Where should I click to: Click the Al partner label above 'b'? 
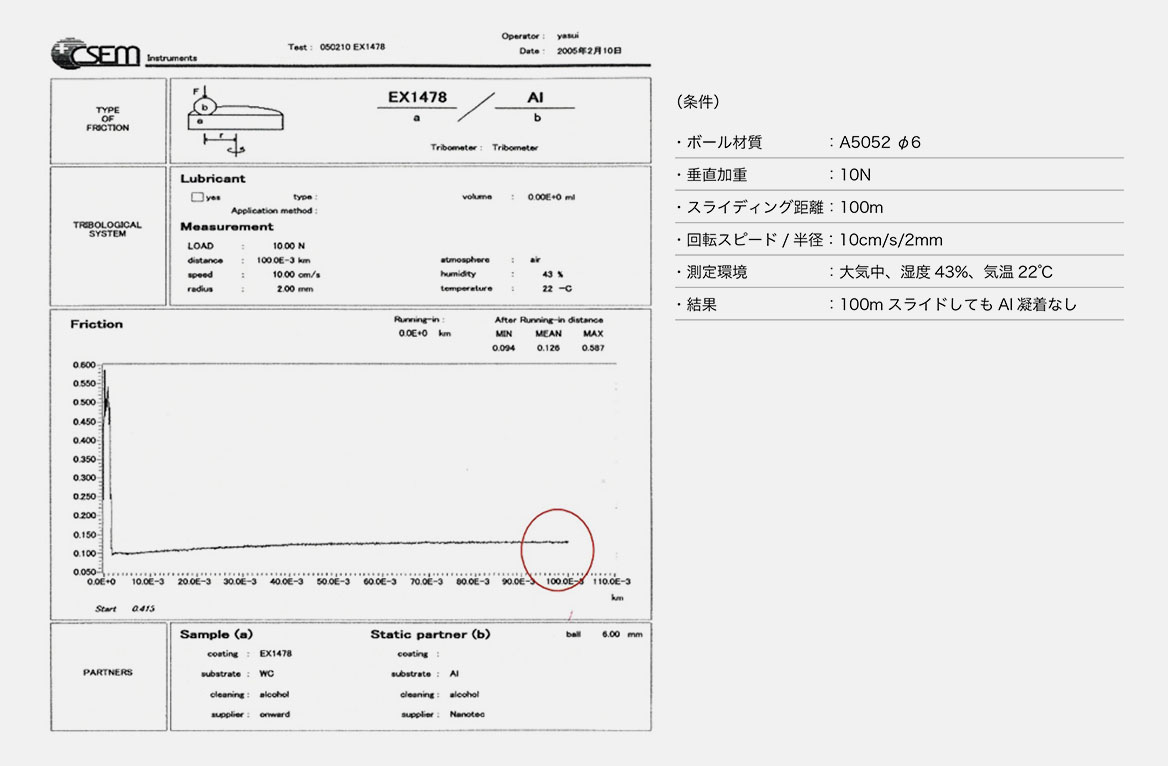click(x=535, y=99)
